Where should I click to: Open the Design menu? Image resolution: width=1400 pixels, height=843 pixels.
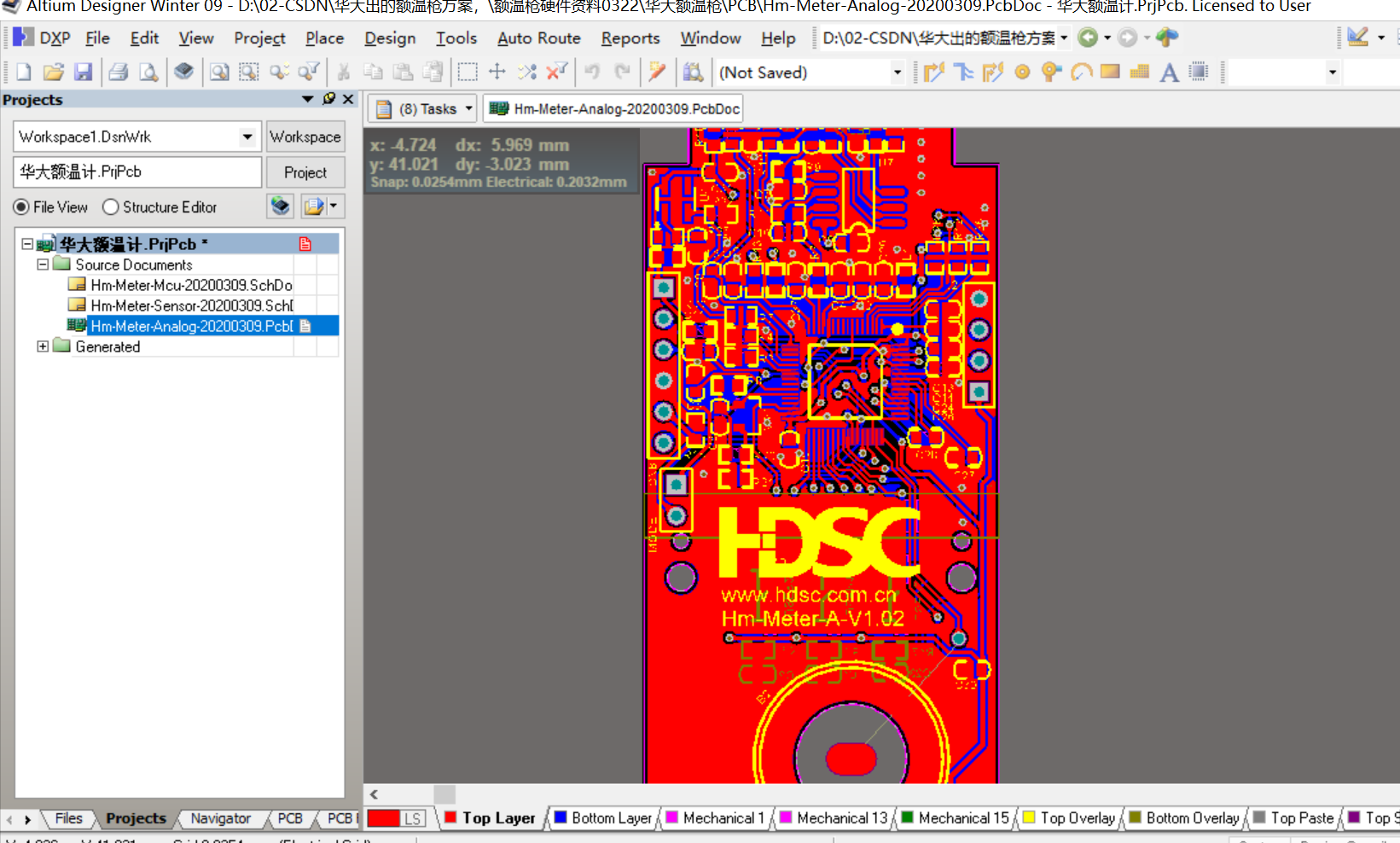tap(390, 38)
